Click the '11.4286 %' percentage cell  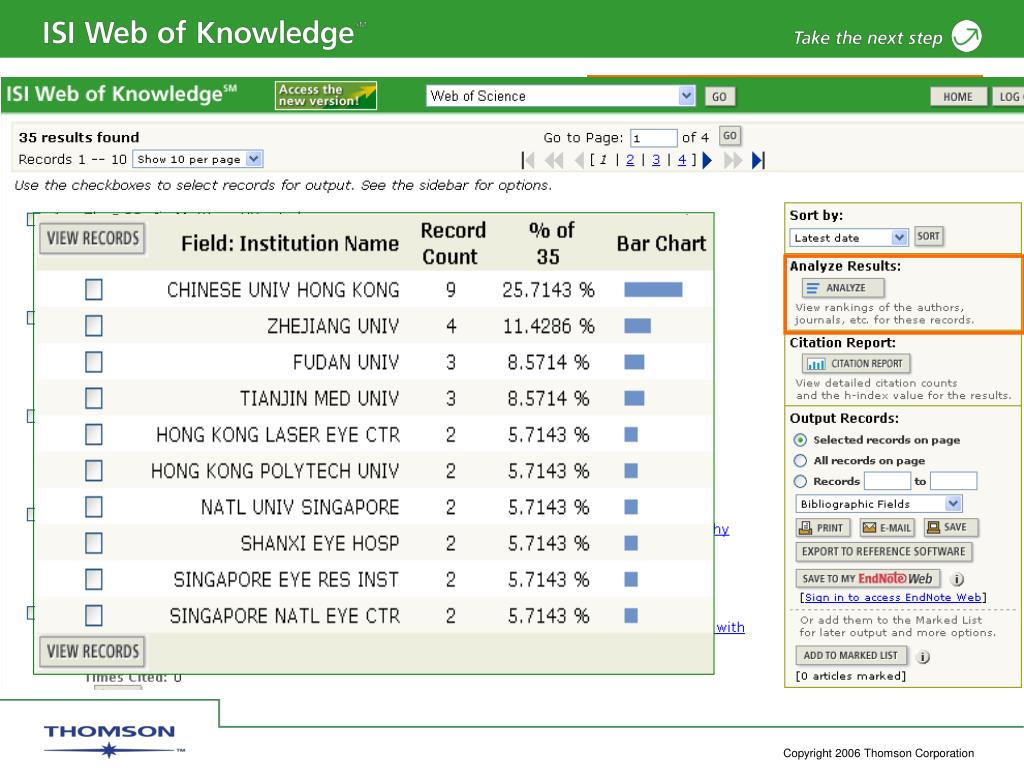click(x=549, y=326)
